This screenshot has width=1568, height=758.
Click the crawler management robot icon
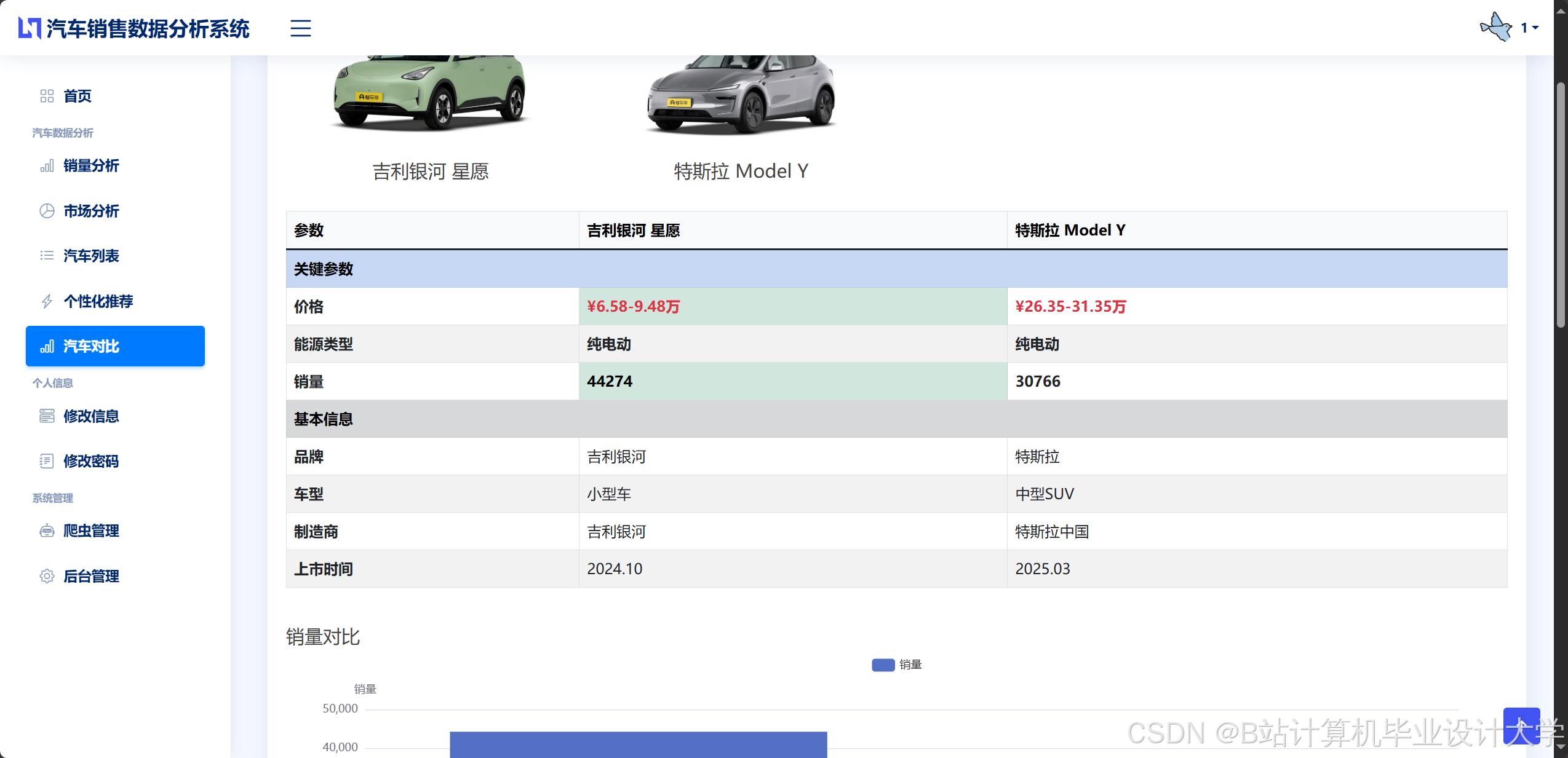(47, 531)
